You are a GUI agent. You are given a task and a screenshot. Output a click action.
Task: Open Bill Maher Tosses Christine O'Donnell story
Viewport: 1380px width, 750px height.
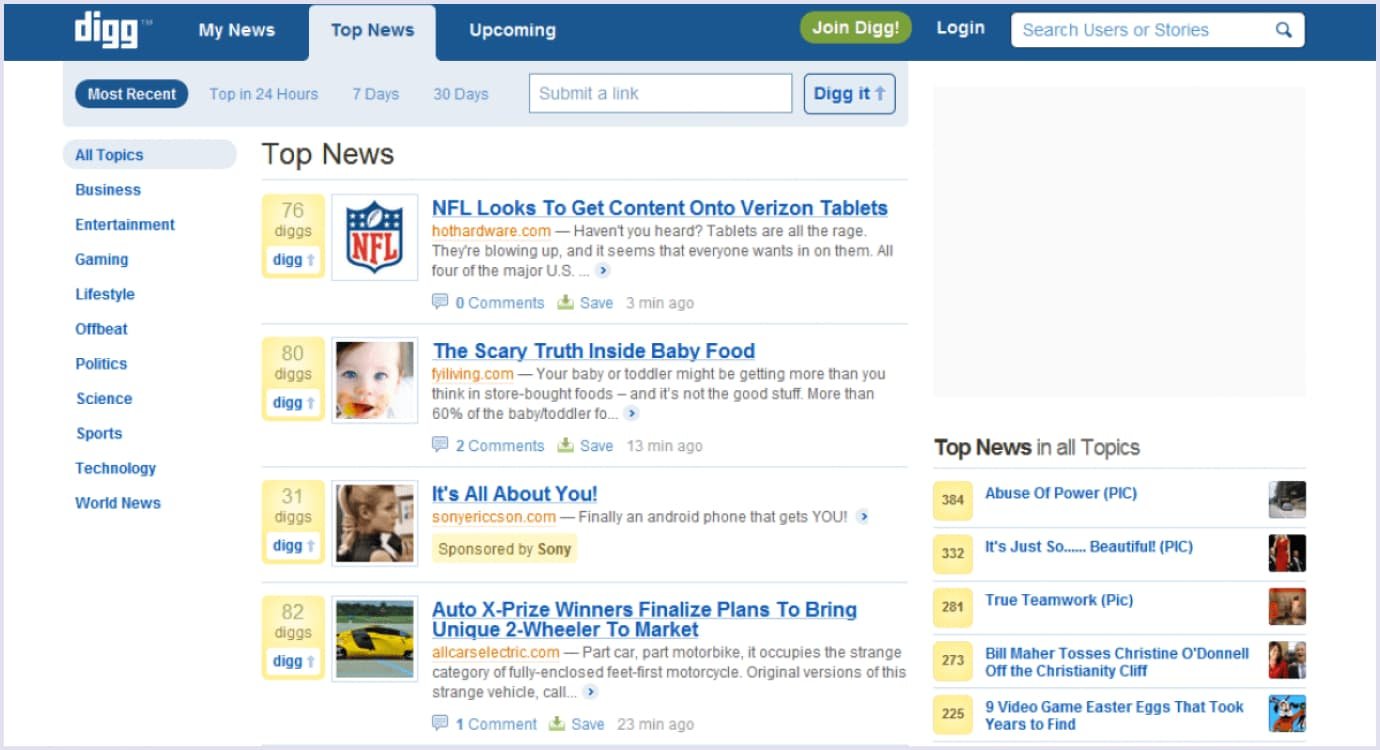tap(1117, 662)
